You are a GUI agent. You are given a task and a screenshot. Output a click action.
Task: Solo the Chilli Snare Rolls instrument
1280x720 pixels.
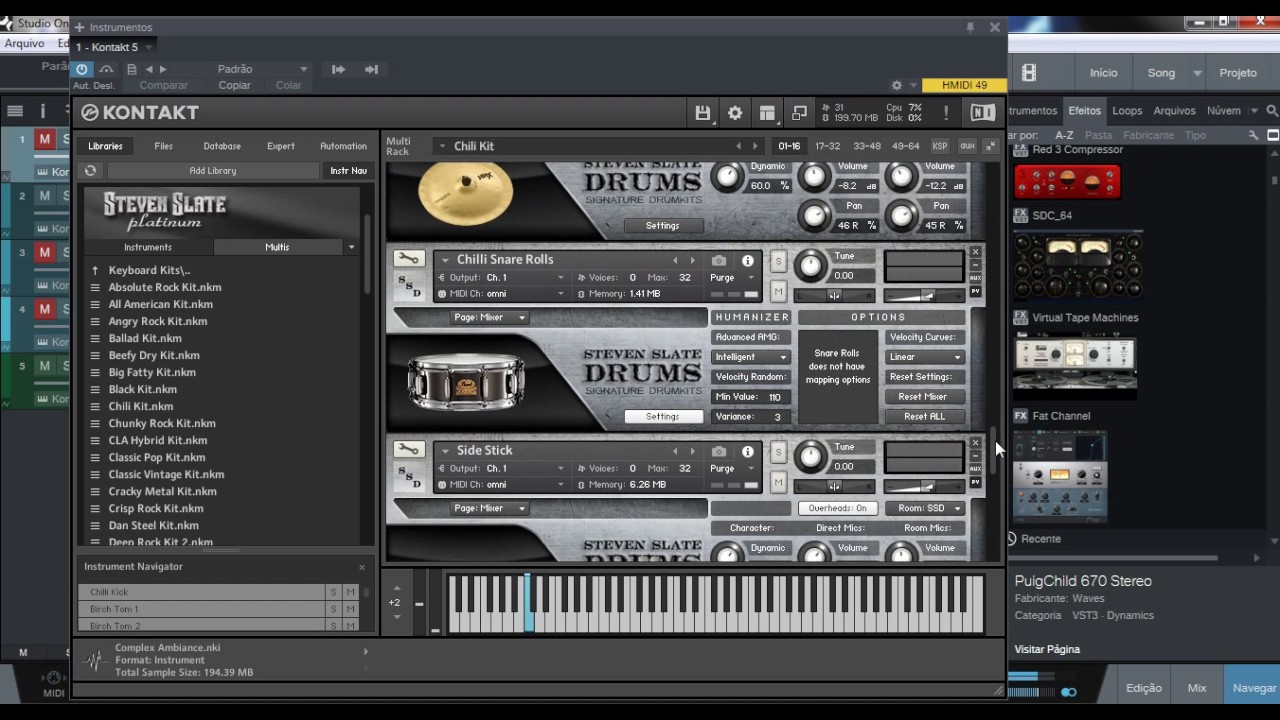(x=778, y=261)
